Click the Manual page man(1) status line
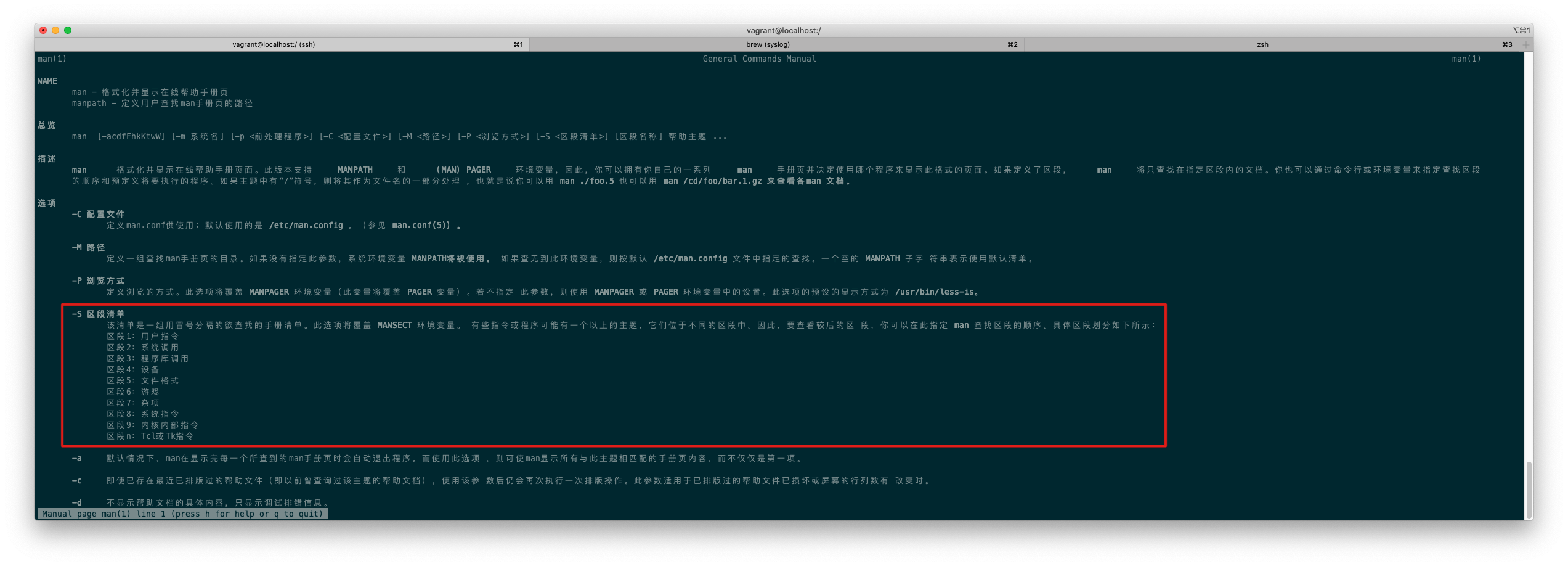The height and width of the screenshot is (566, 1568). tap(182, 514)
